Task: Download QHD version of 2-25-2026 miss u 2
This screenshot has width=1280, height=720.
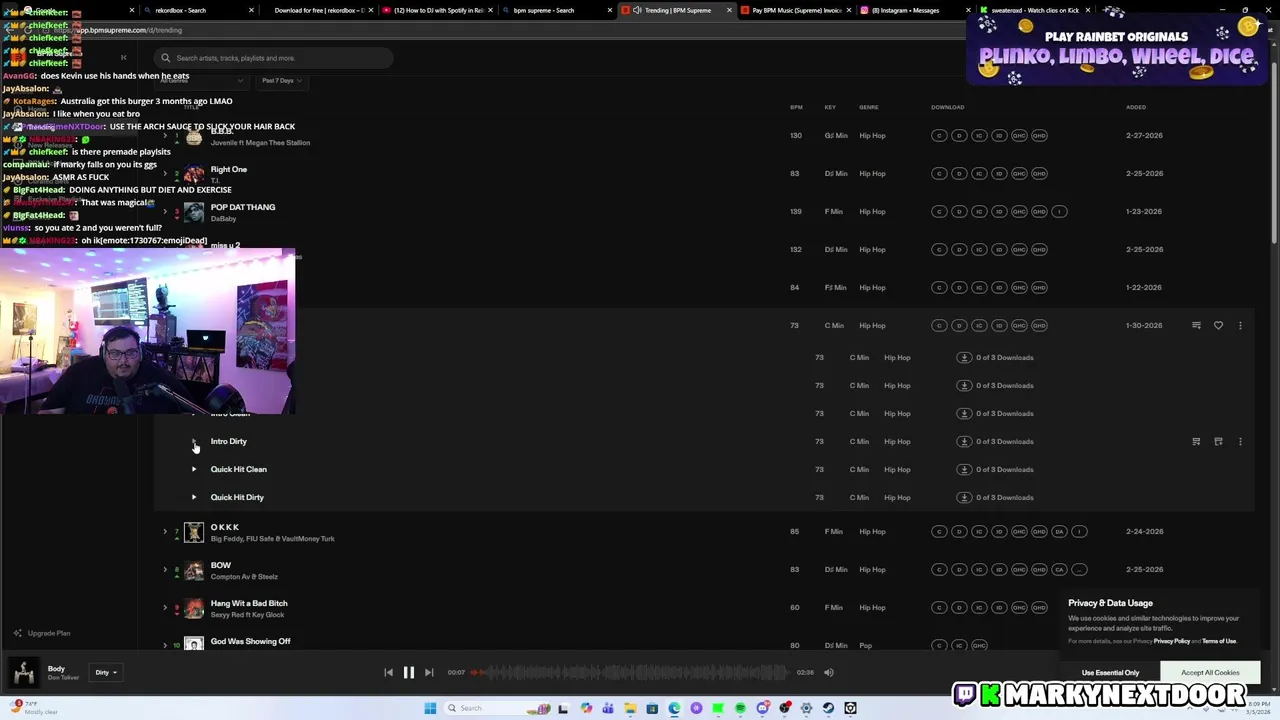Action: (x=1039, y=249)
